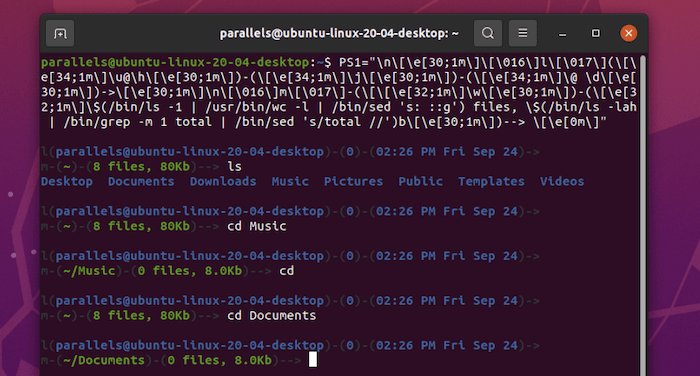
Task: Click the Videos directory name
Action: tap(562, 181)
